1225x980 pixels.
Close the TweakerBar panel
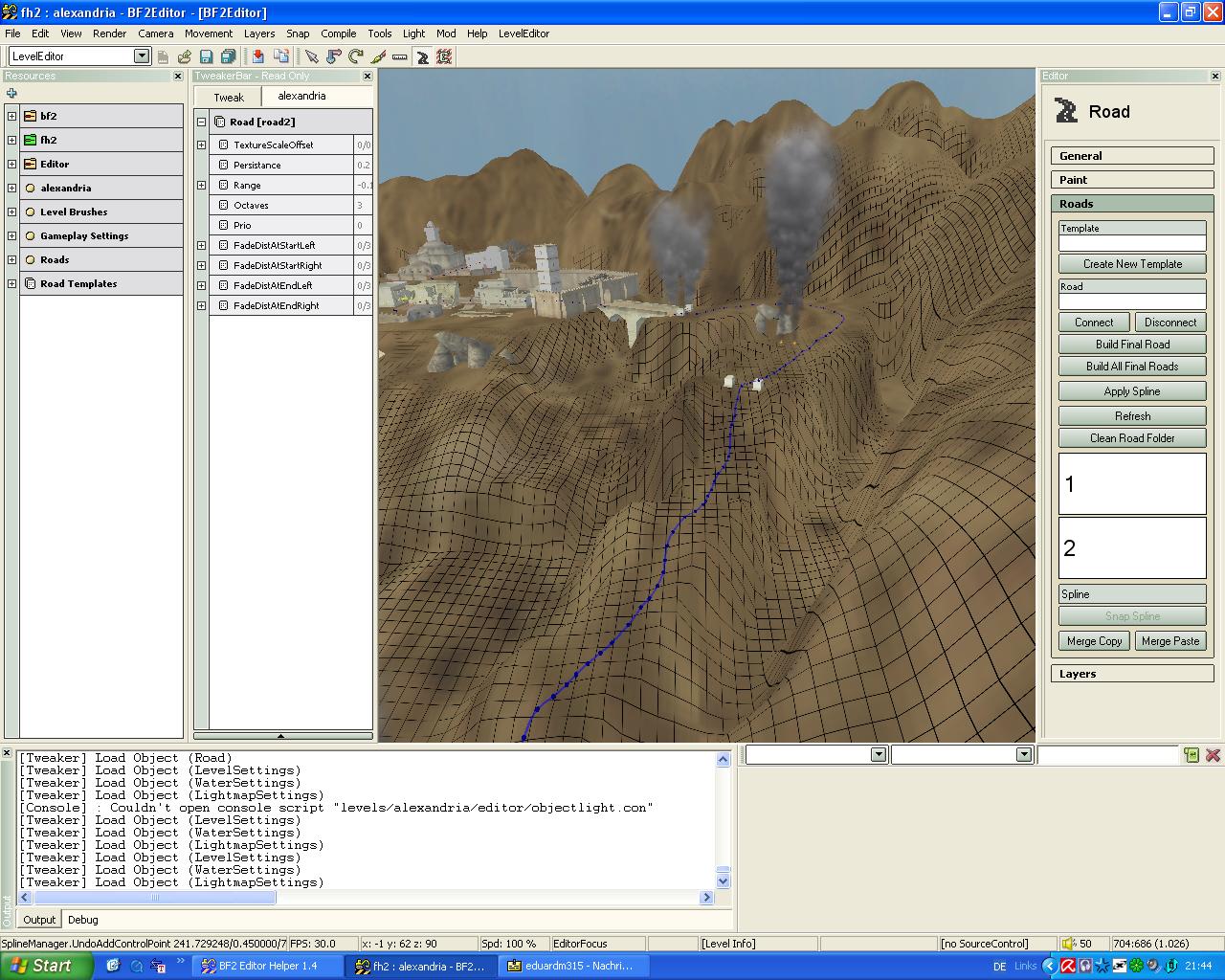[367, 76]
